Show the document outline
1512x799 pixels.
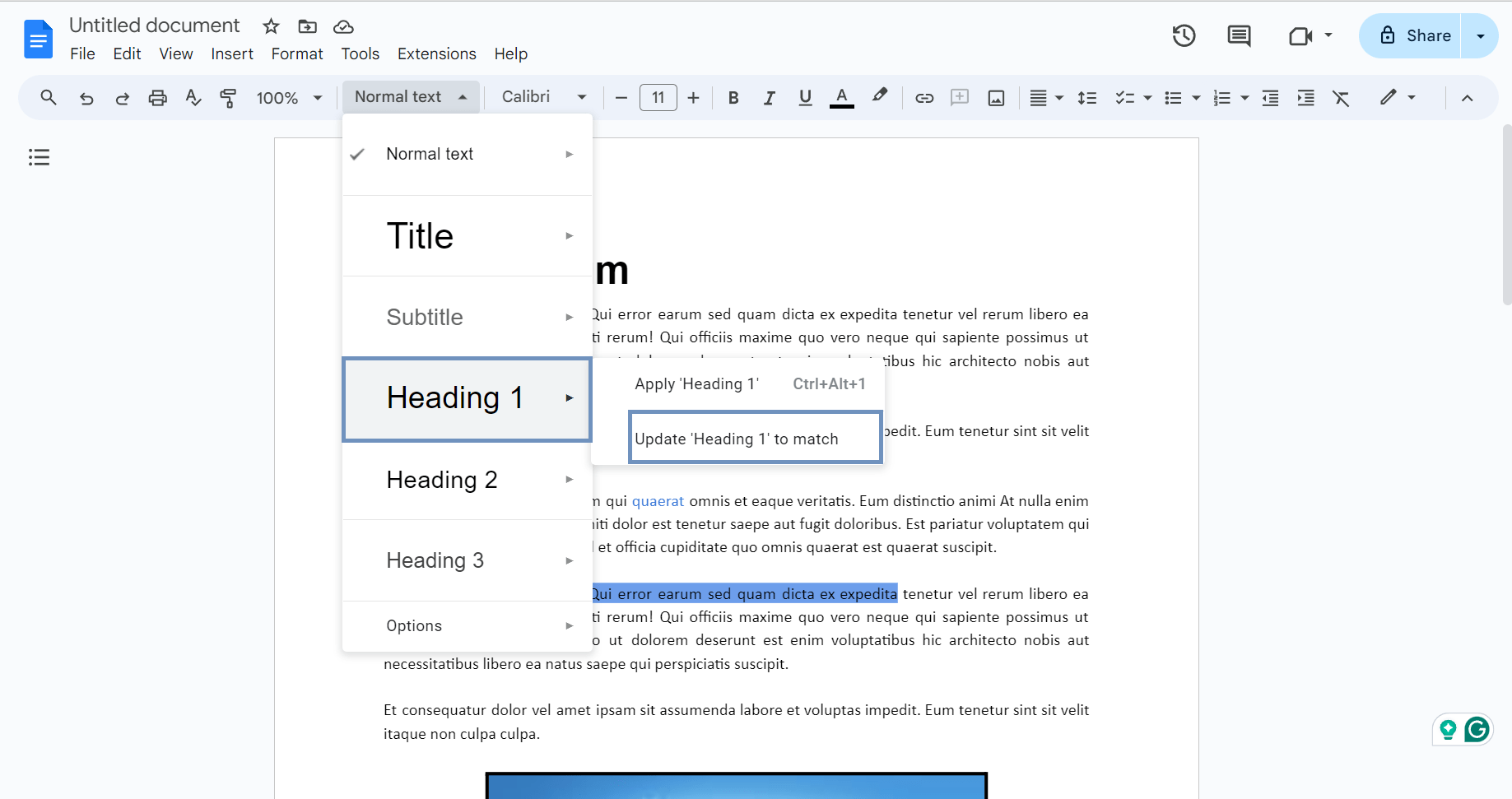[39, 156]
